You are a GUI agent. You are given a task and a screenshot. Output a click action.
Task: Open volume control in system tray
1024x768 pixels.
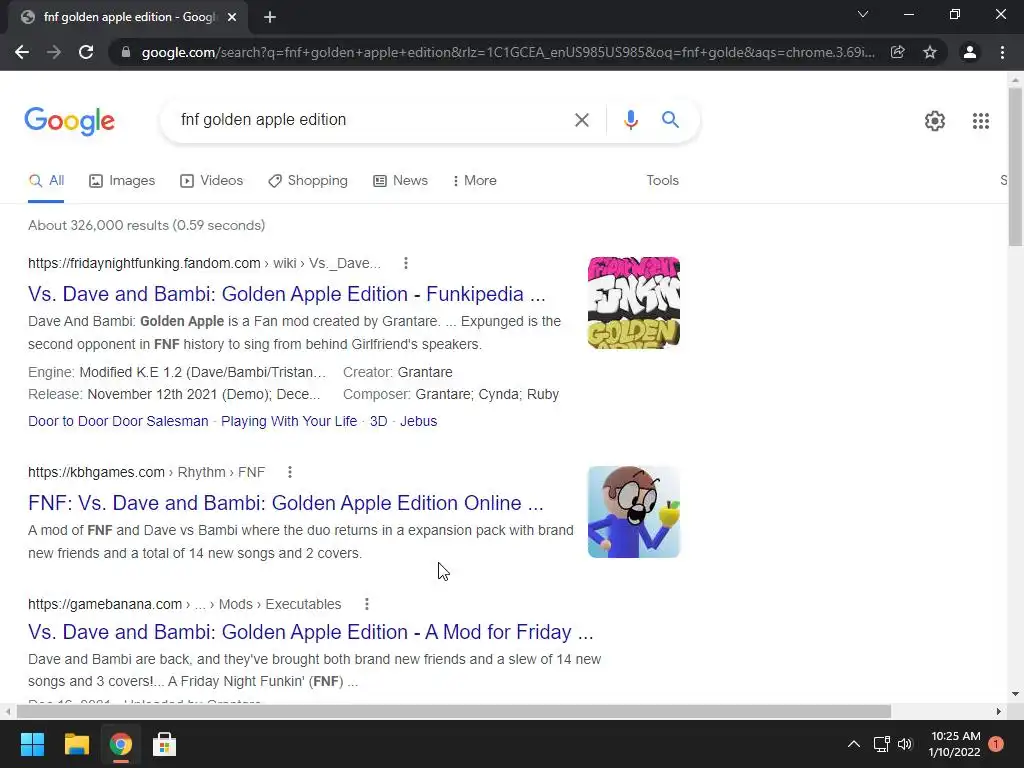click(x=904, y=744)
